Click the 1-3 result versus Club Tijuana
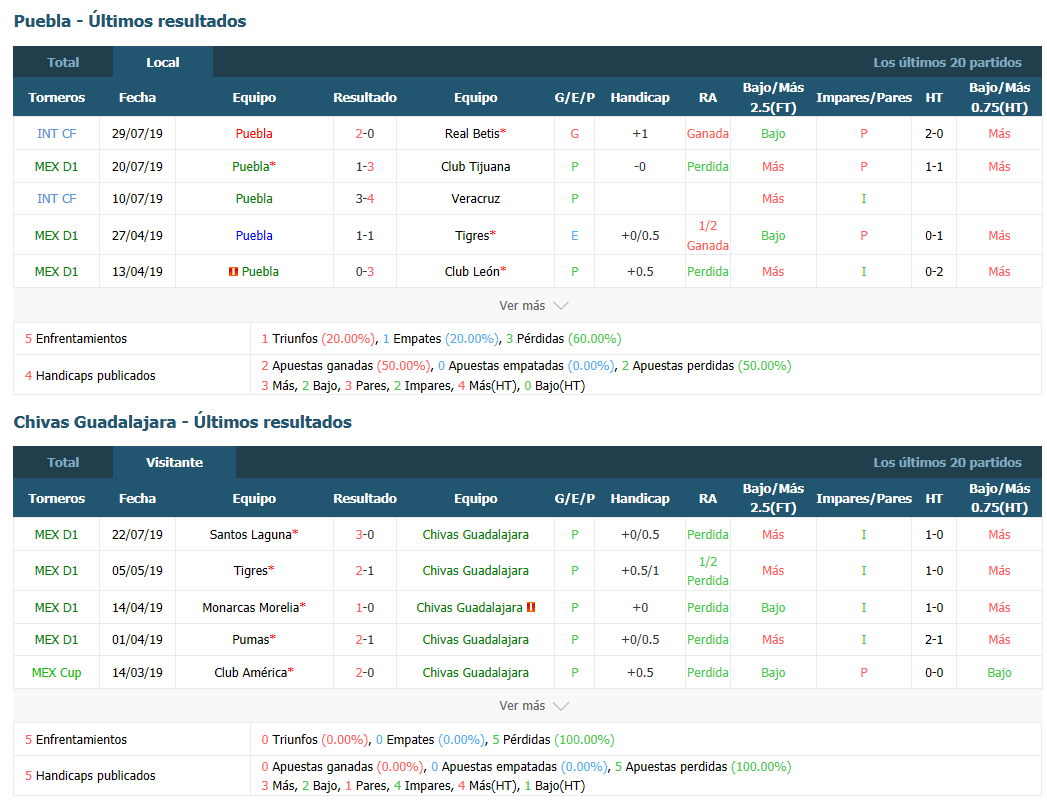Image resolution: width=1047 pixels, height=802 pixels. (x=365, y=166)
